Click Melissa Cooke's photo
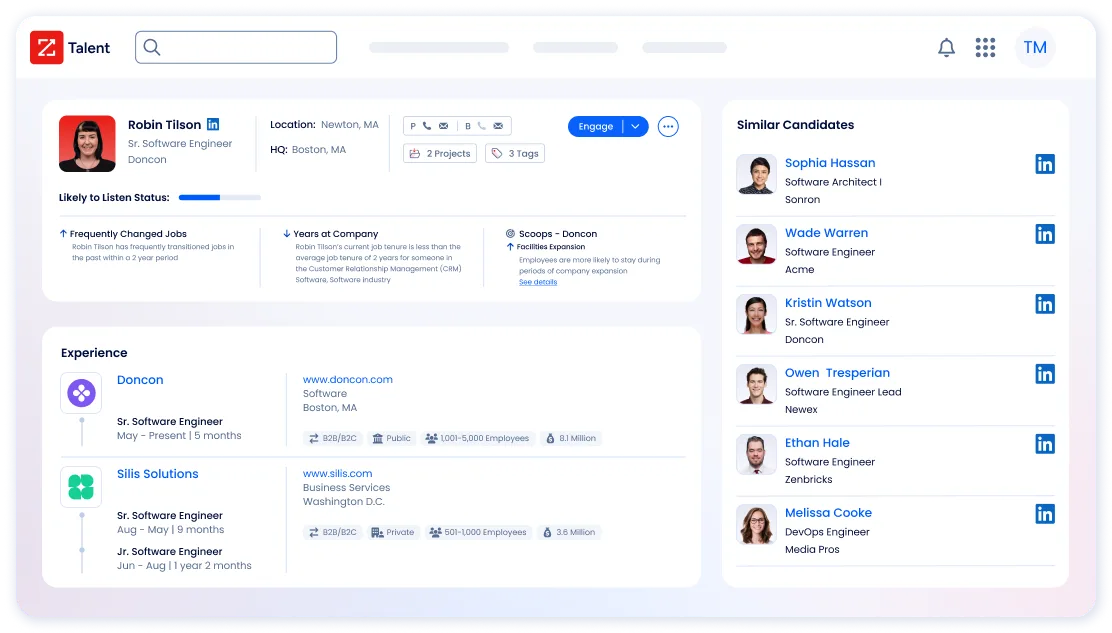 (x=756, y=525)
